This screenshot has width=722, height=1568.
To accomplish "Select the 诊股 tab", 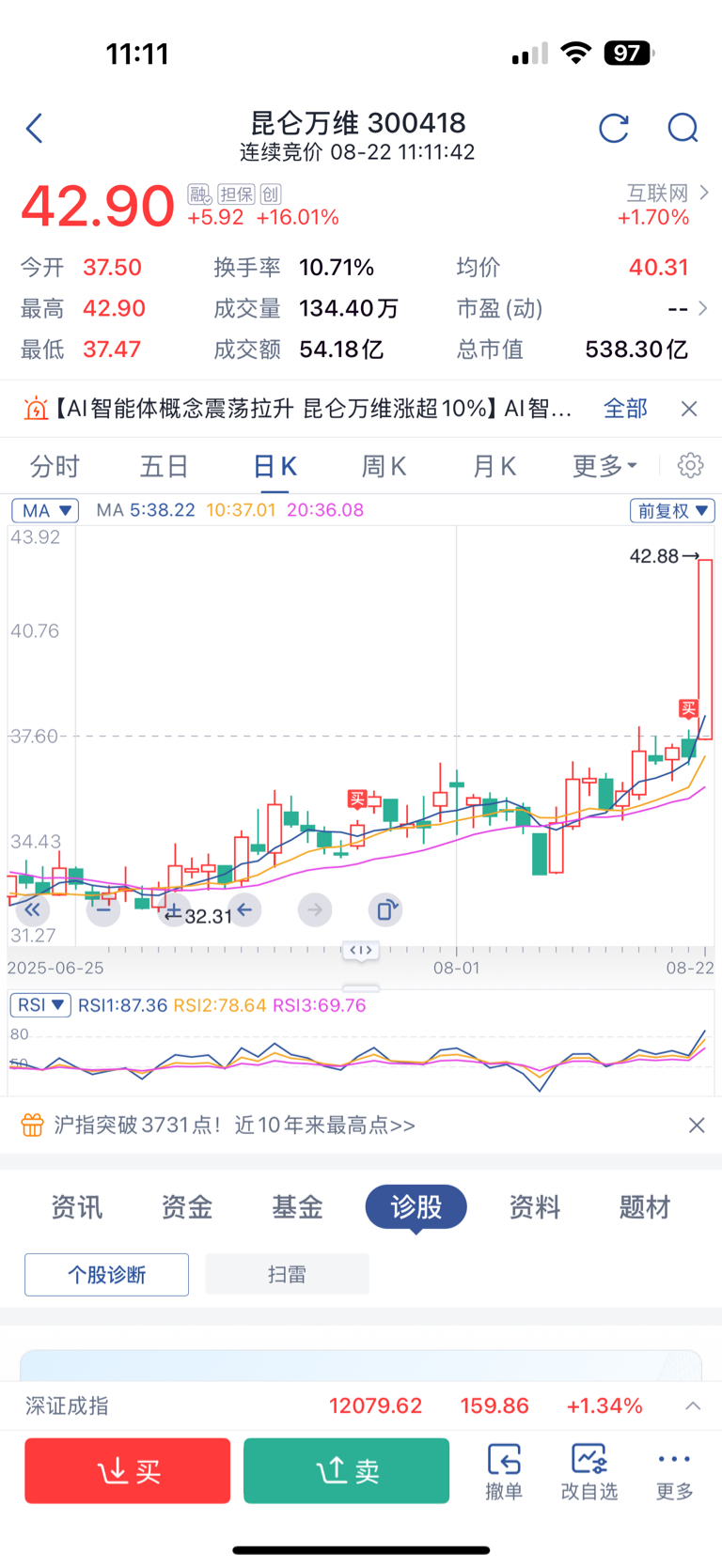I will click(x=416, y=1207).
